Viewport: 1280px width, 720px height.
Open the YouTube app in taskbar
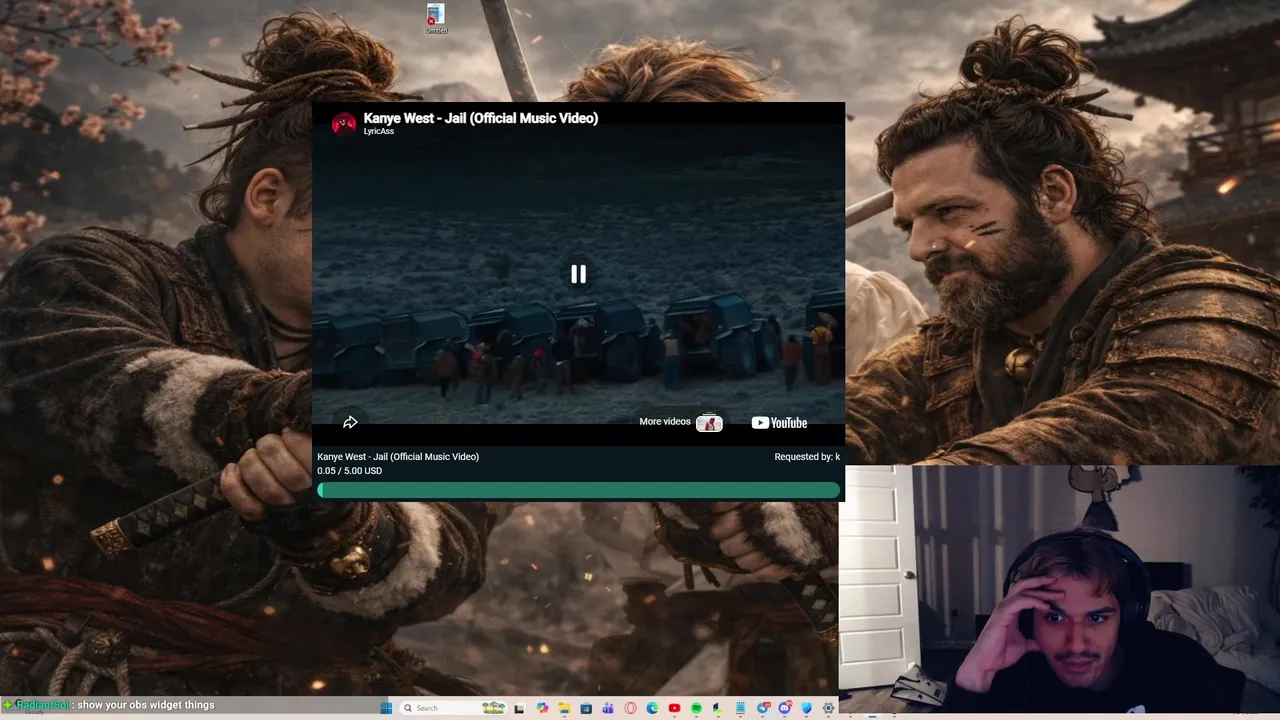(674, 708)
